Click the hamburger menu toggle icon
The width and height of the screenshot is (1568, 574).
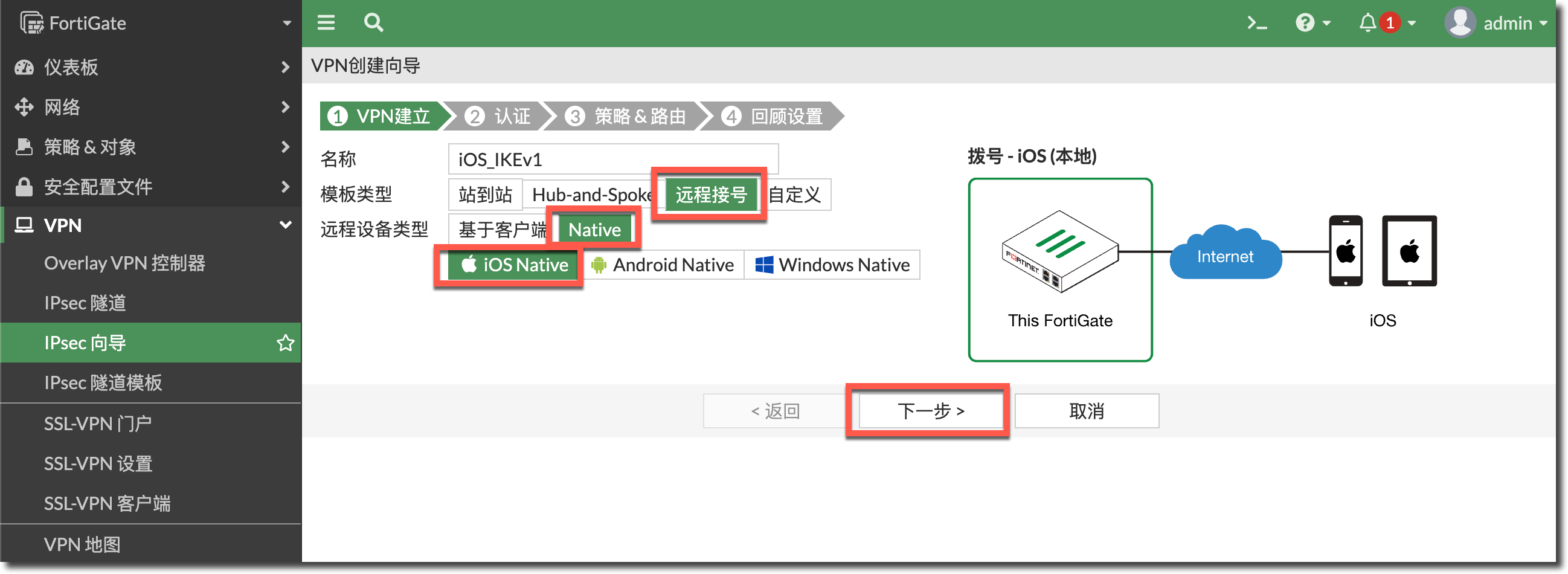(326, 23)
